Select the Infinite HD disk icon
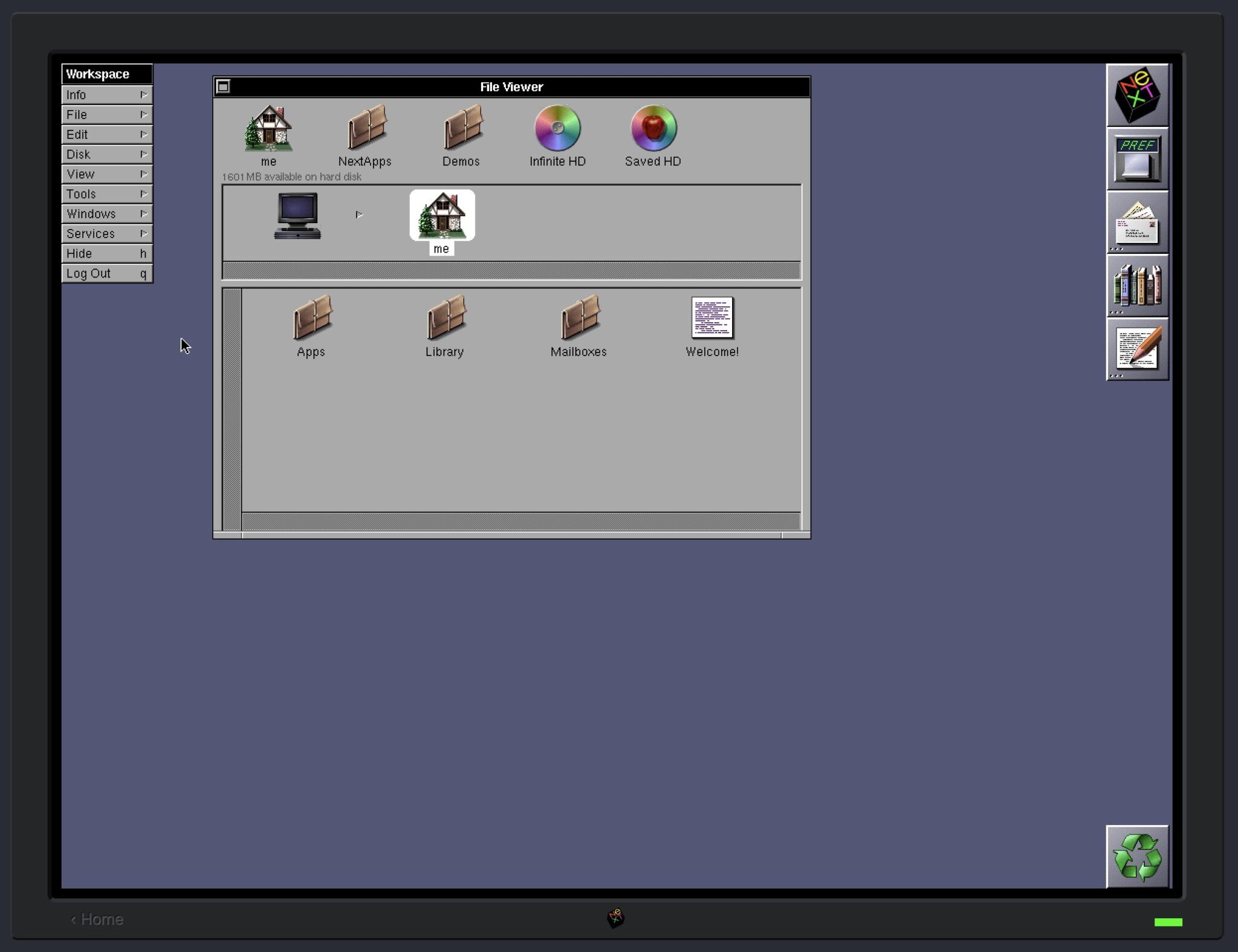The image size is (1238, 952). 556,128
